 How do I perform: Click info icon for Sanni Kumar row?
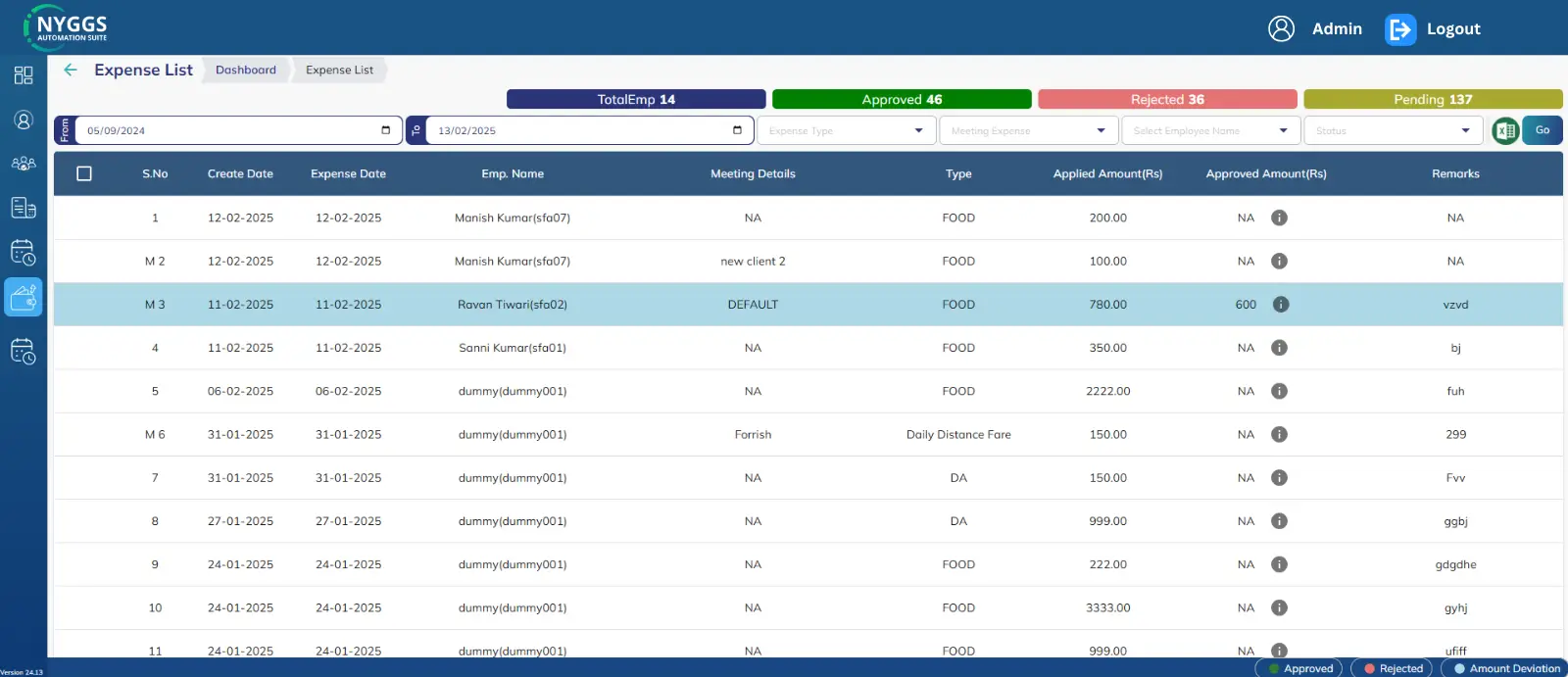tap(1279, 348)
